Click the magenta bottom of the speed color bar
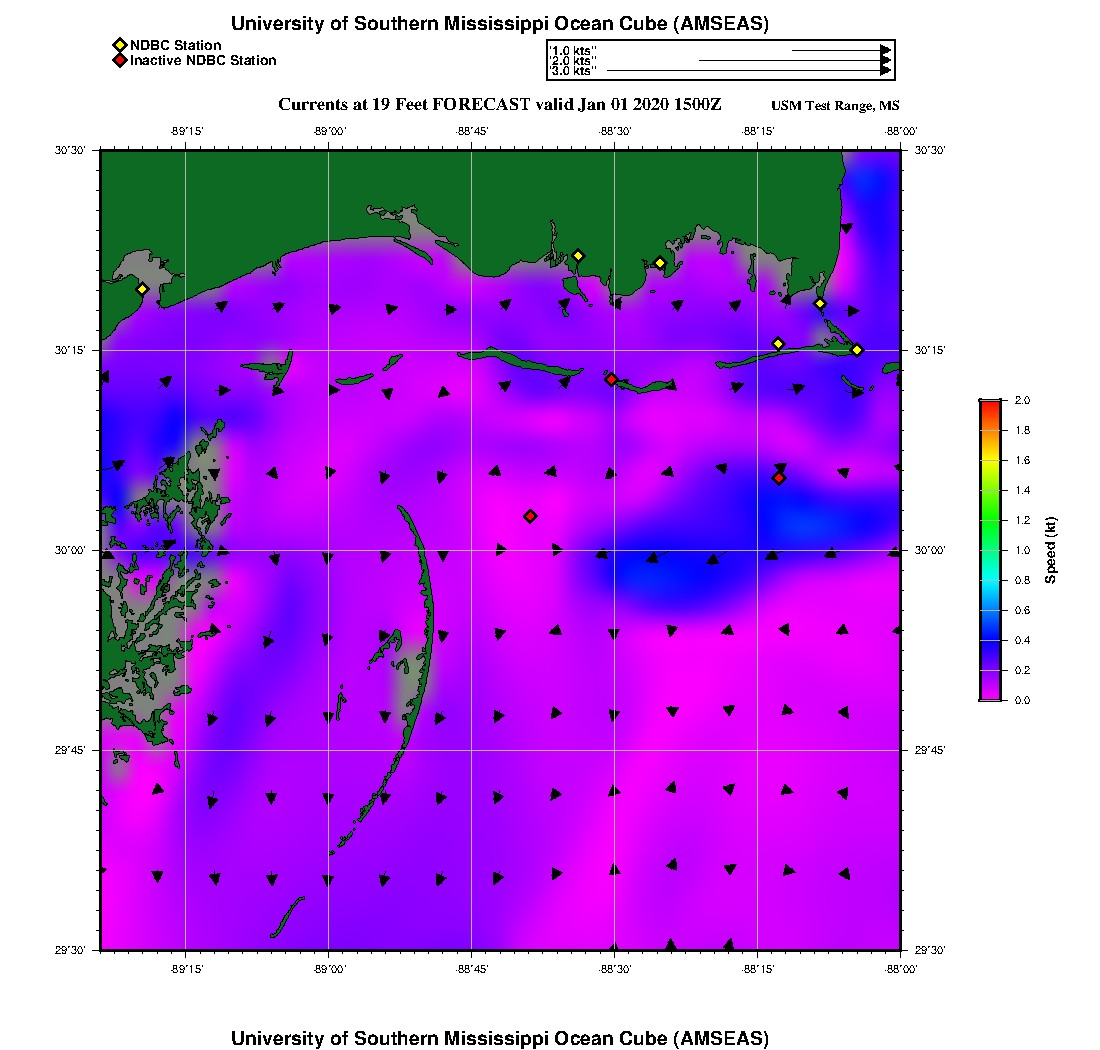This screenshot has height=1050, width=1100. (x=990, y=693)
